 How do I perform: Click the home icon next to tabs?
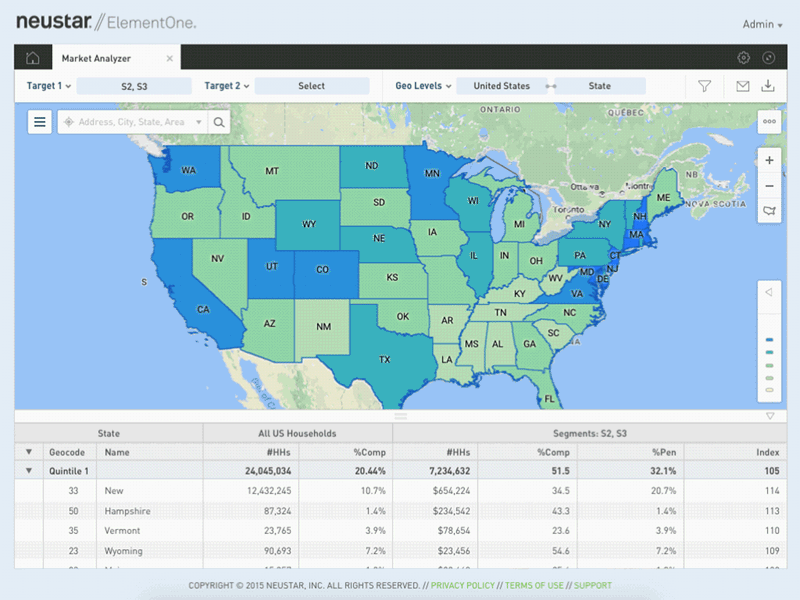tap(33, 57)
